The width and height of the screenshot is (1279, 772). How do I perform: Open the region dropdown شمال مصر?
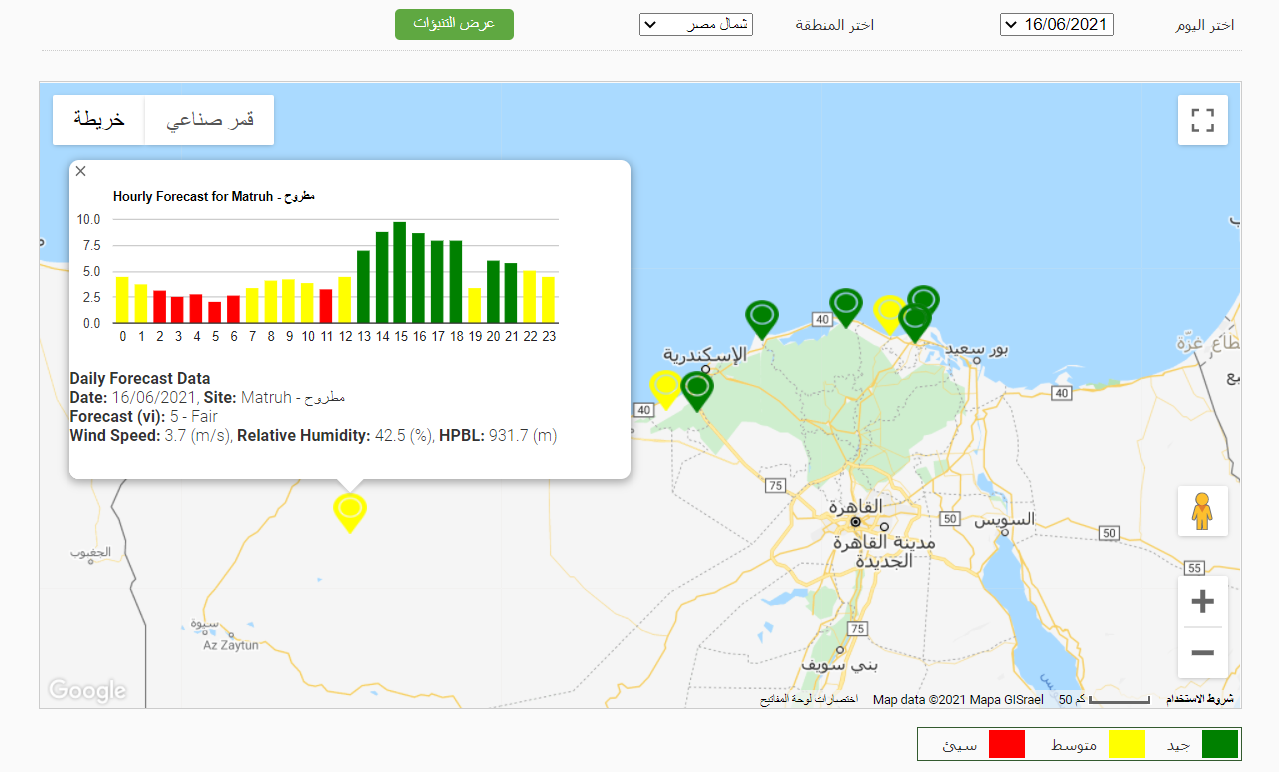695,25
